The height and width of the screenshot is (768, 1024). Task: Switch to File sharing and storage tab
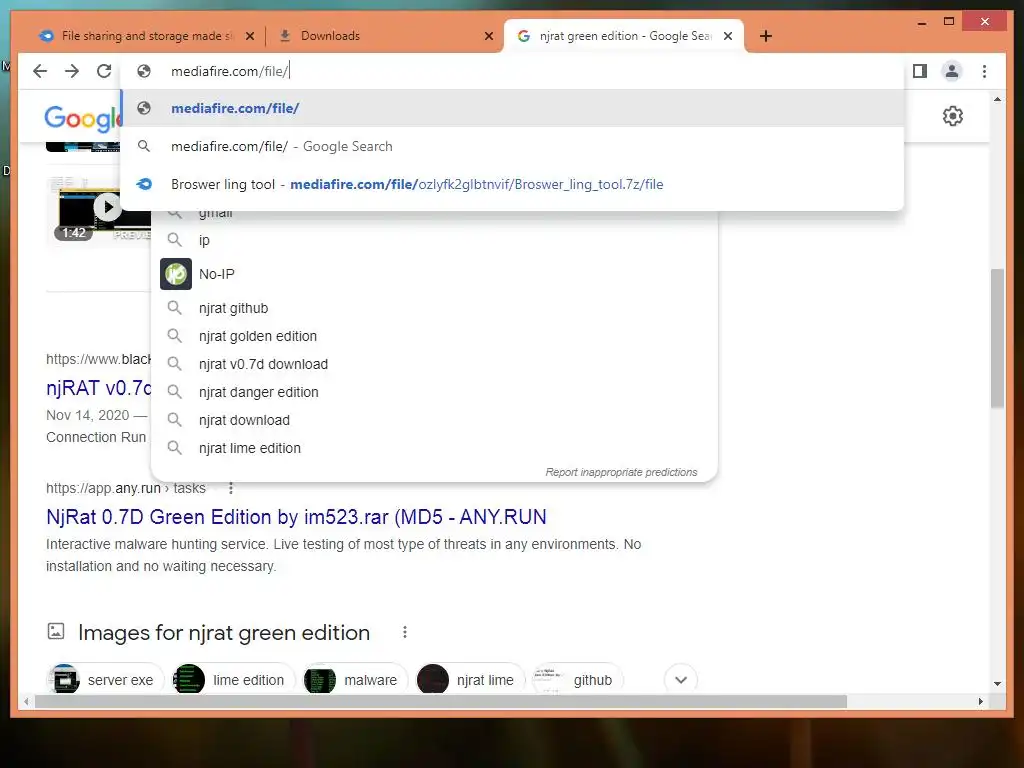(146, 36)
